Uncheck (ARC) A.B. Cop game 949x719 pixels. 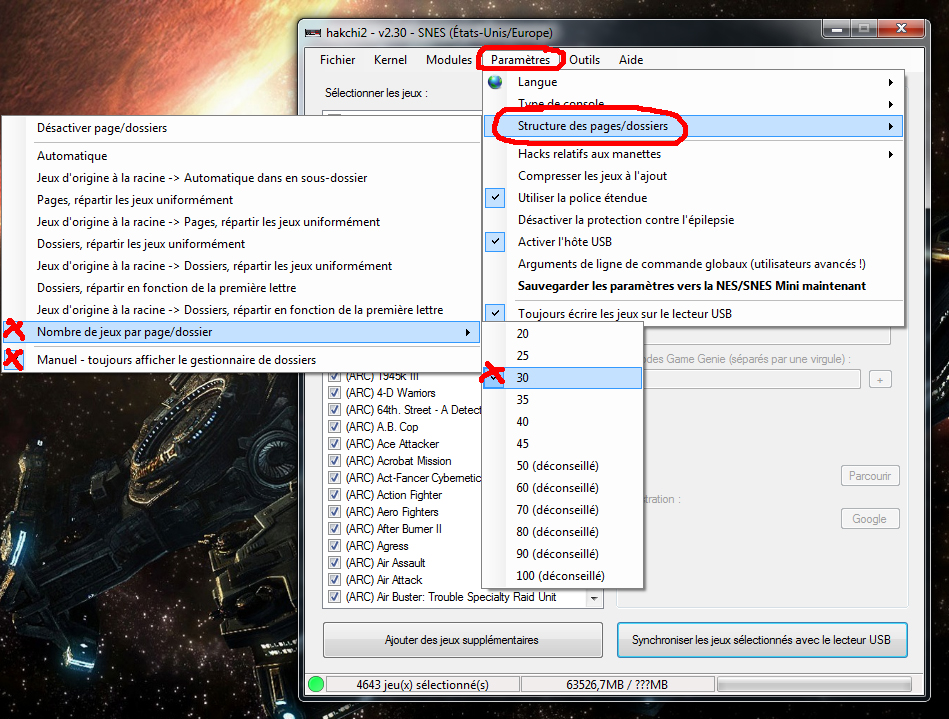[334, 427]
